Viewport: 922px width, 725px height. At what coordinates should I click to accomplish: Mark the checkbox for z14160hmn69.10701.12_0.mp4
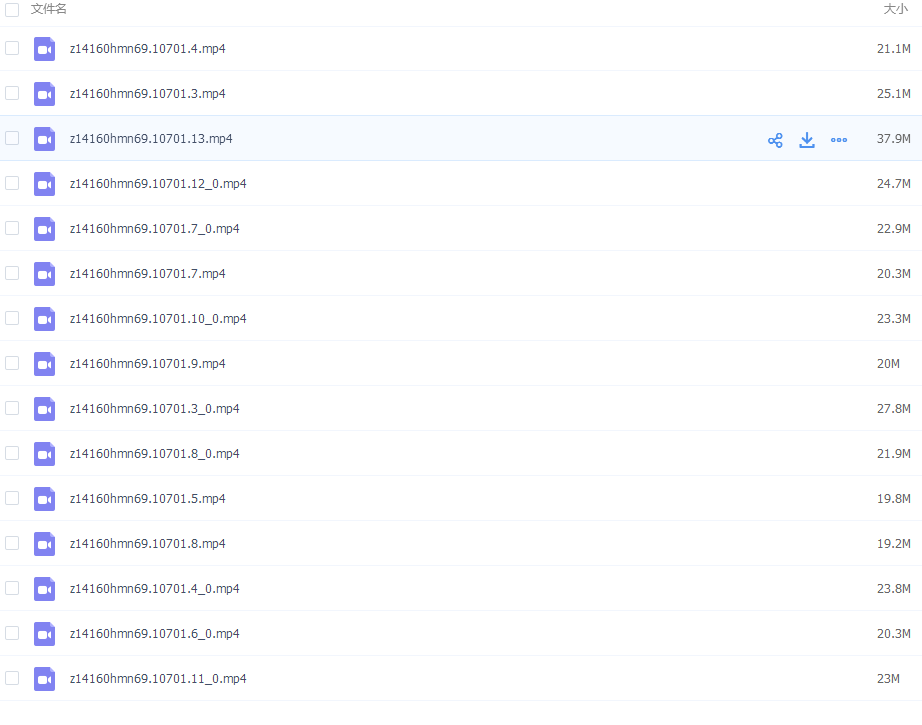click(x=12, y=183)
